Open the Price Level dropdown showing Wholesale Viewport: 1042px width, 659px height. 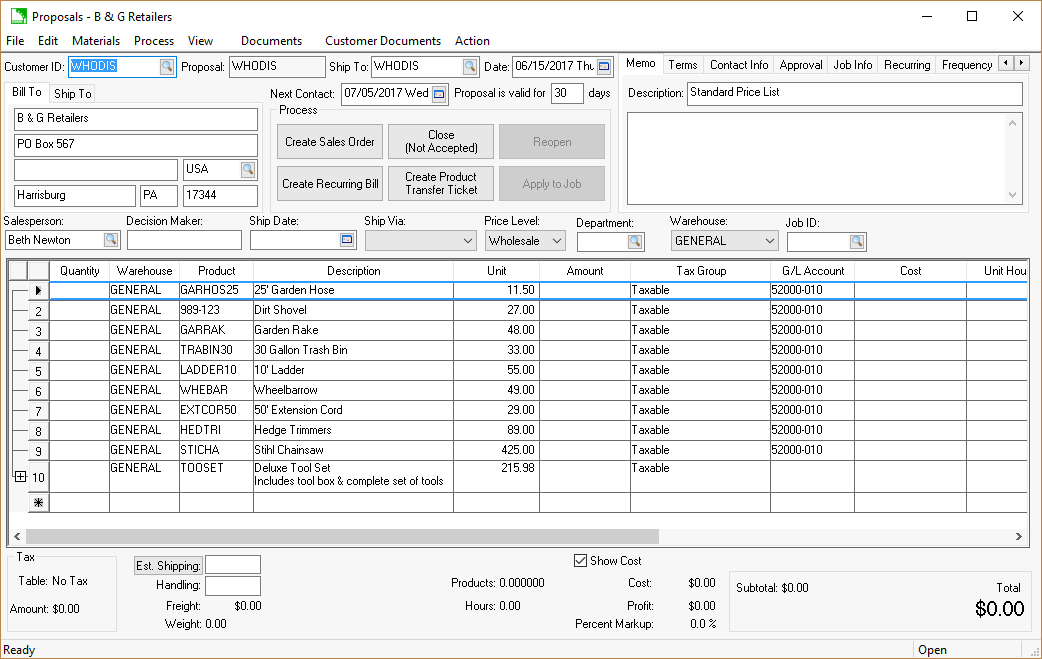[557, 240]
